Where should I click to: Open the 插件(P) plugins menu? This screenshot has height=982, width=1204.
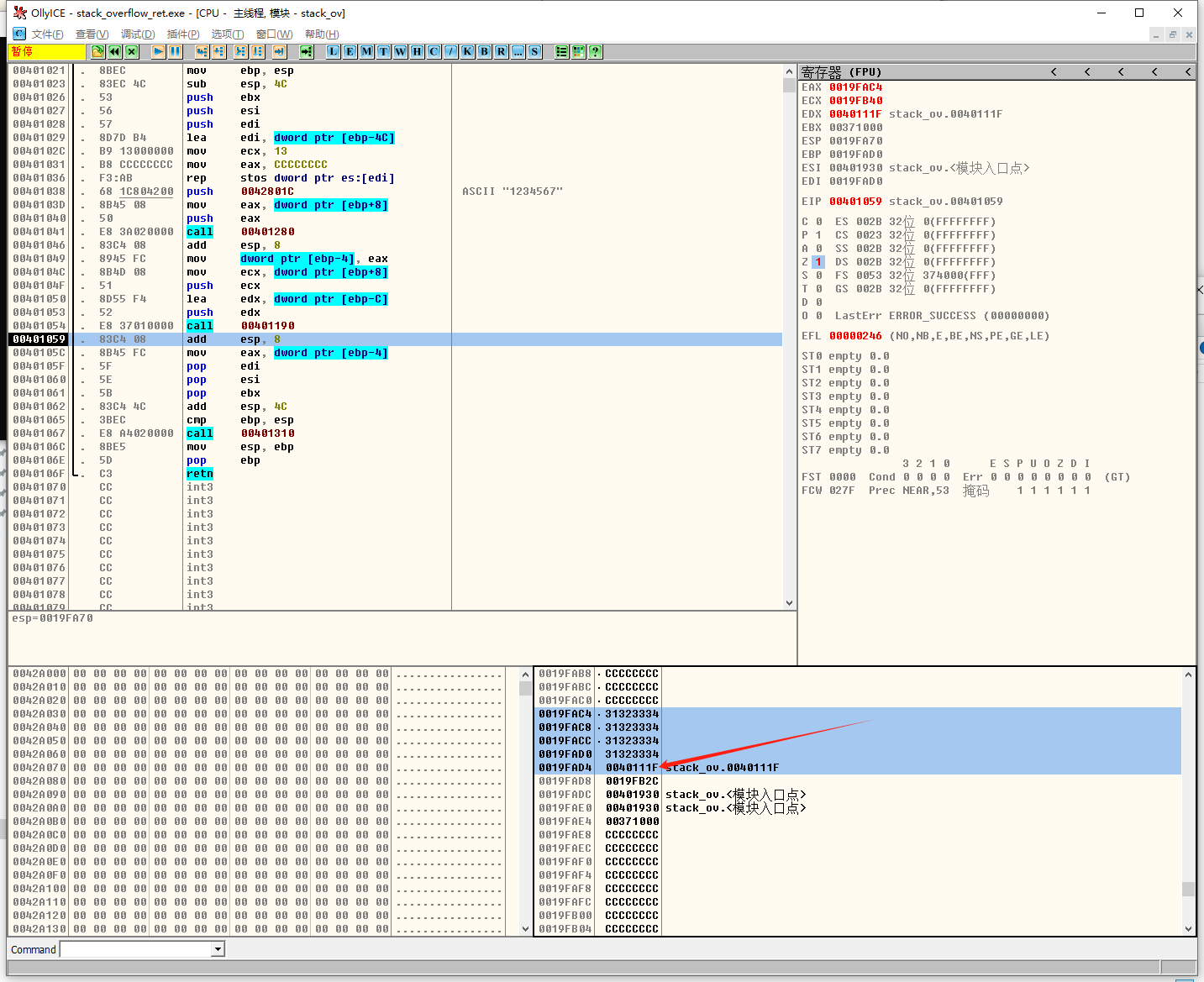[x=183, y=34]
